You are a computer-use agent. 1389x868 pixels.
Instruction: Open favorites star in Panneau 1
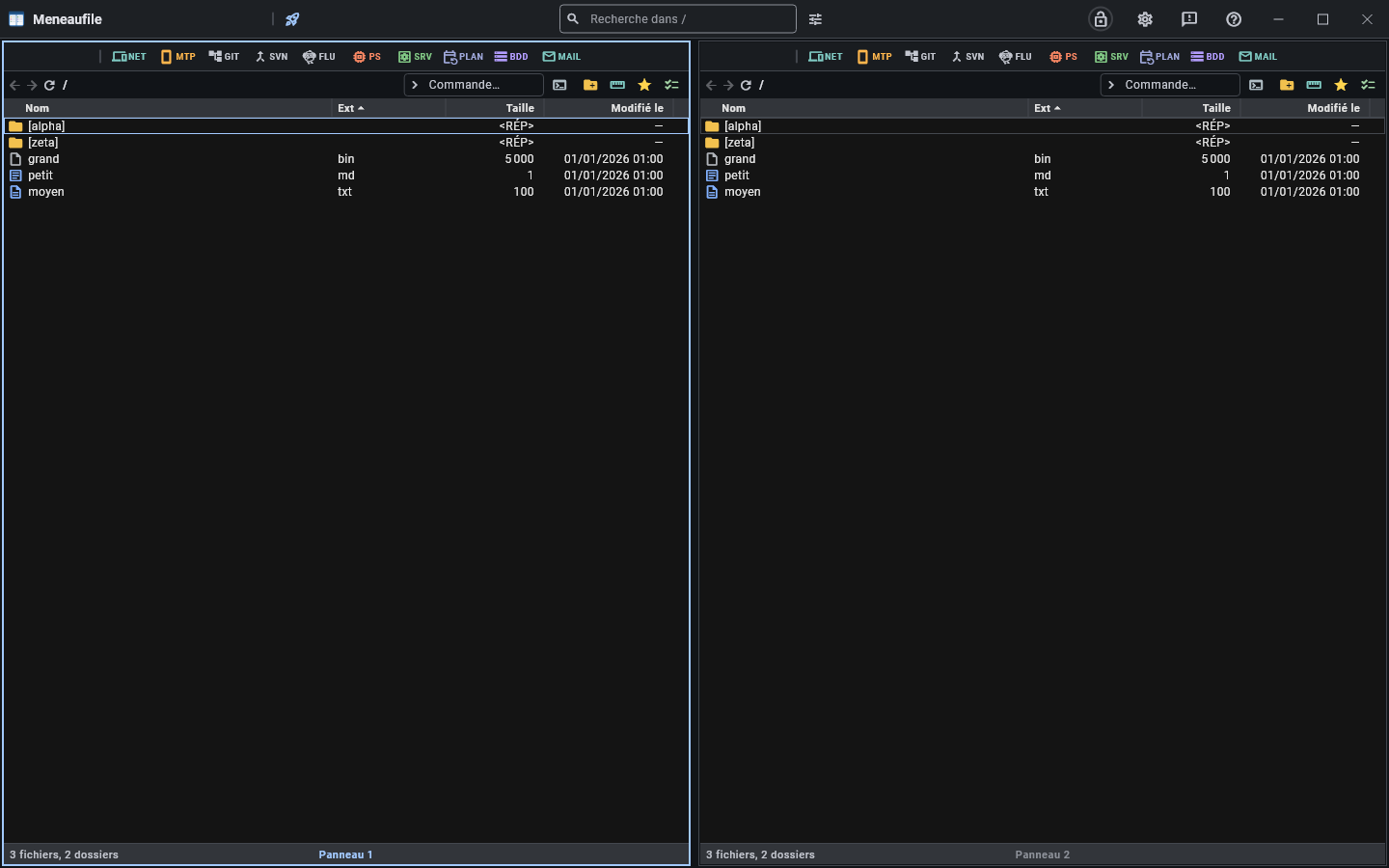click(x=644, y=85)
